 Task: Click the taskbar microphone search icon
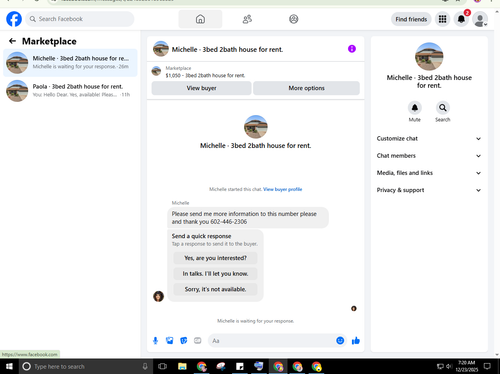[145, 367]
